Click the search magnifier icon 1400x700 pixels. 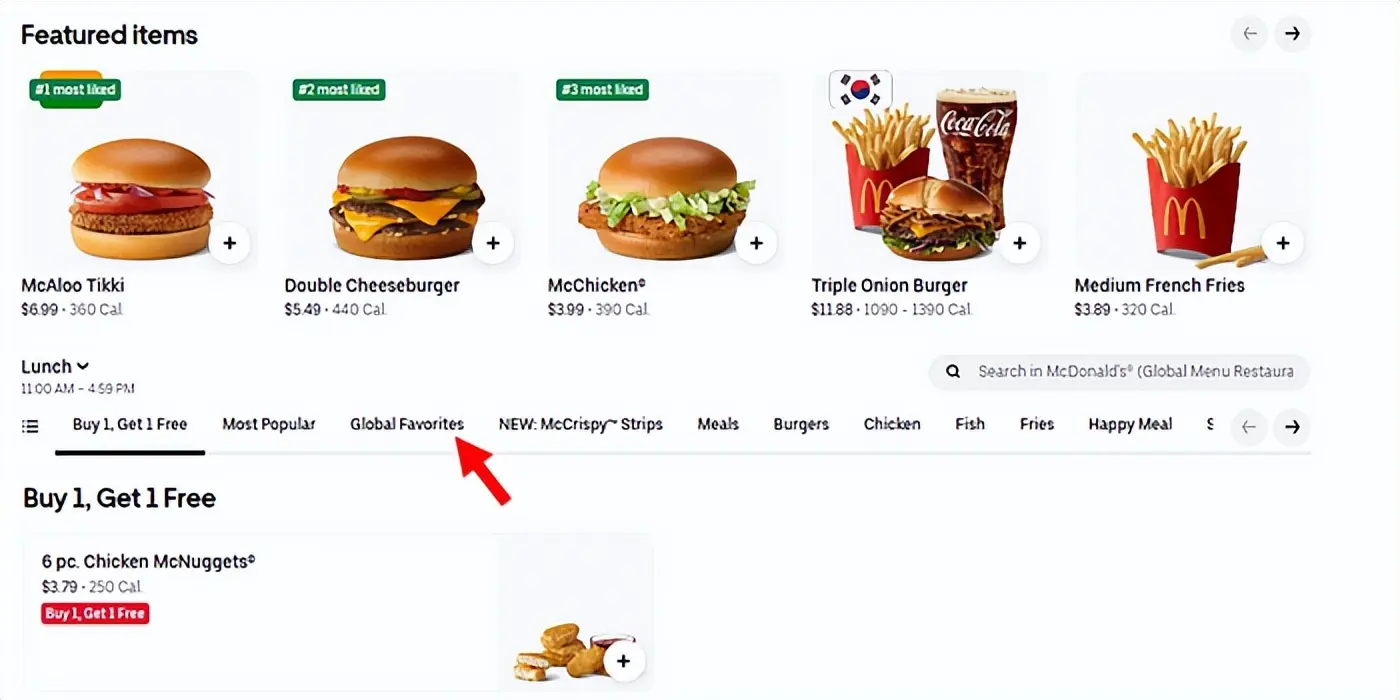[x=954, y=372]
